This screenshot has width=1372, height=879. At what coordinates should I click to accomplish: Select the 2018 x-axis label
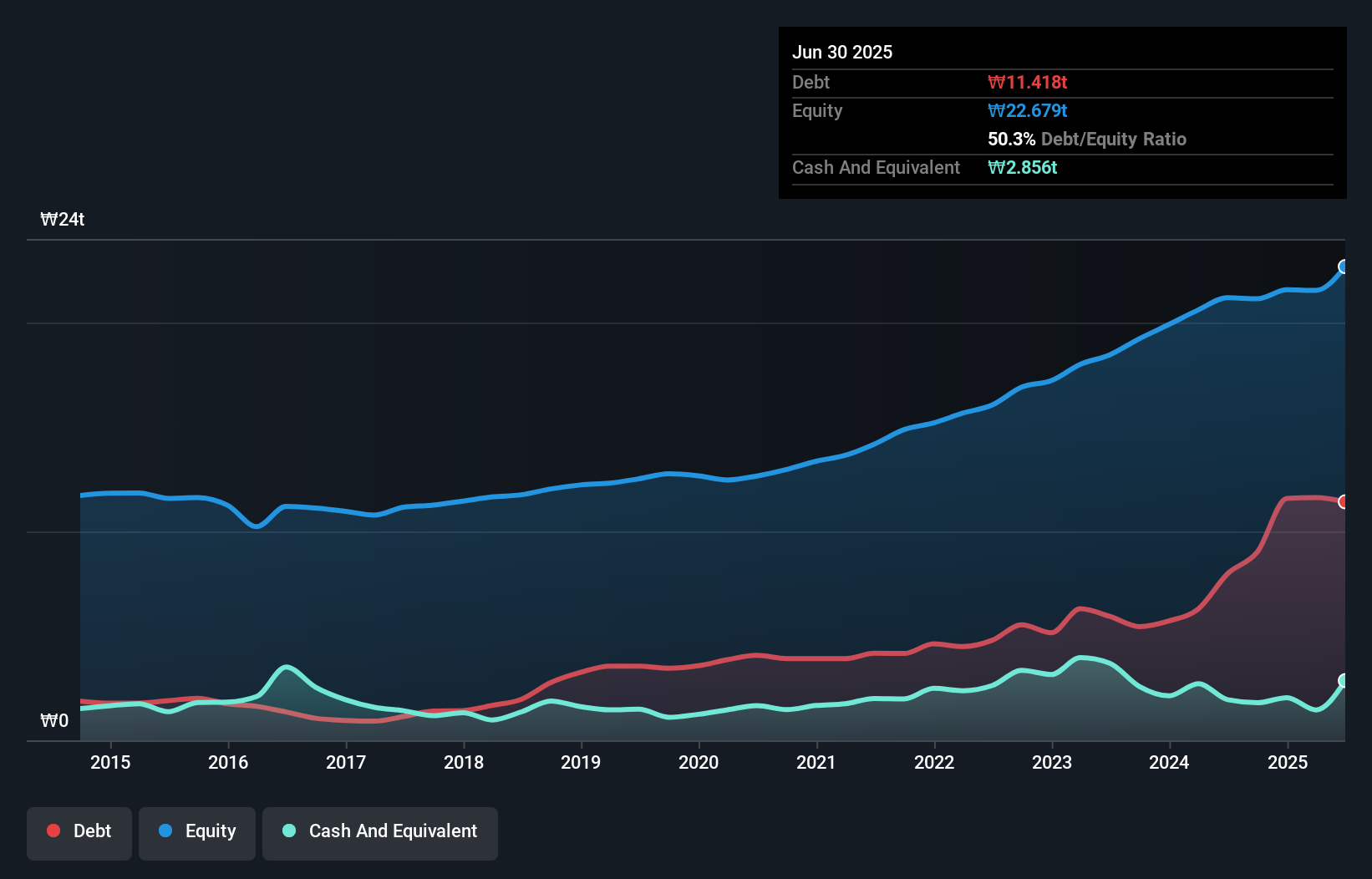464,762
